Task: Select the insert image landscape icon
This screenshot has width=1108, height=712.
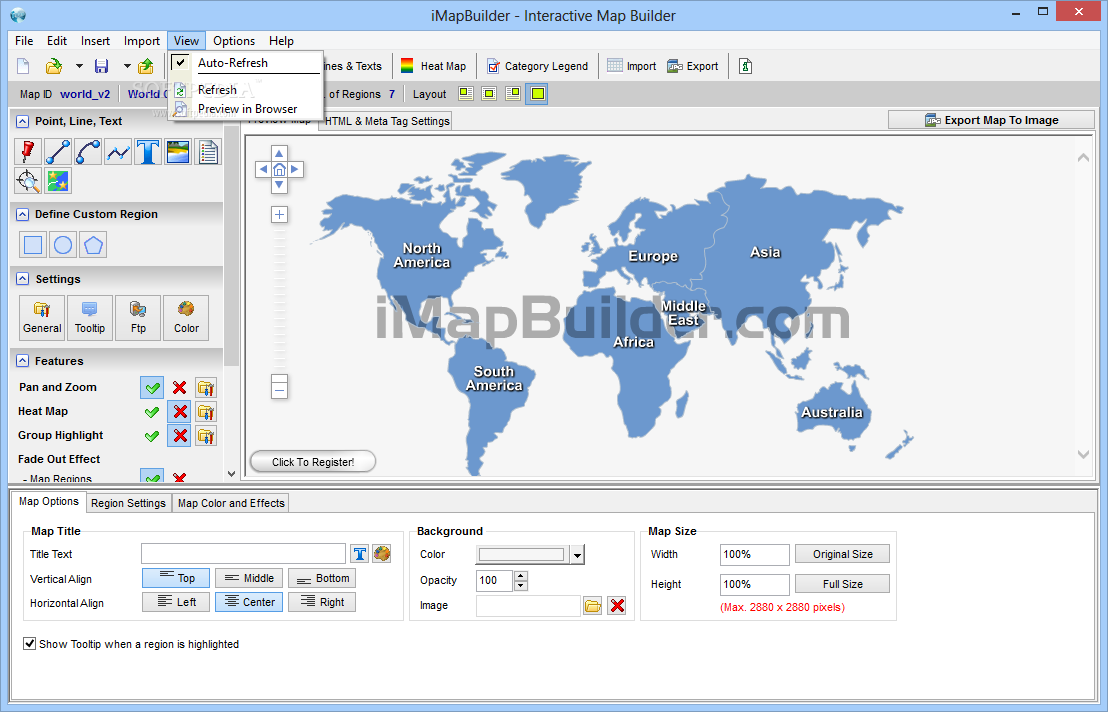Action: [x=178, y=152]
